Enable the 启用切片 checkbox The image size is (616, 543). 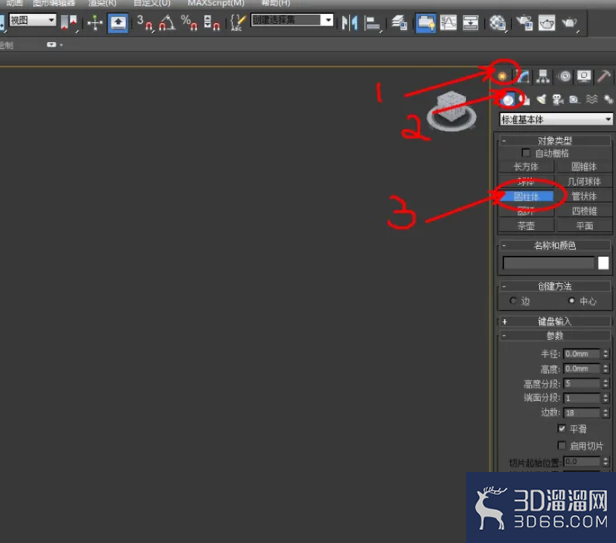[562, 445]
